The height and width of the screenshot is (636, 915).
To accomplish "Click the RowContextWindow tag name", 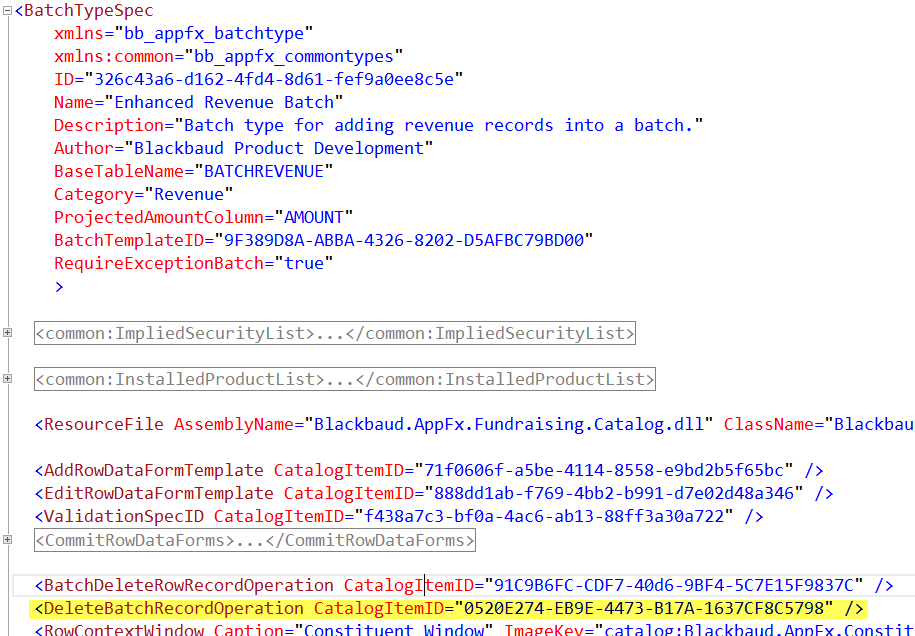I will 124,630.
